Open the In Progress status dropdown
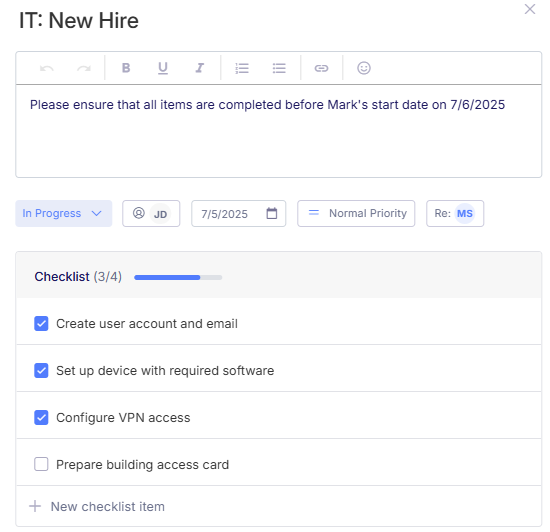The image size is (550, 532). tap(63, 213)
